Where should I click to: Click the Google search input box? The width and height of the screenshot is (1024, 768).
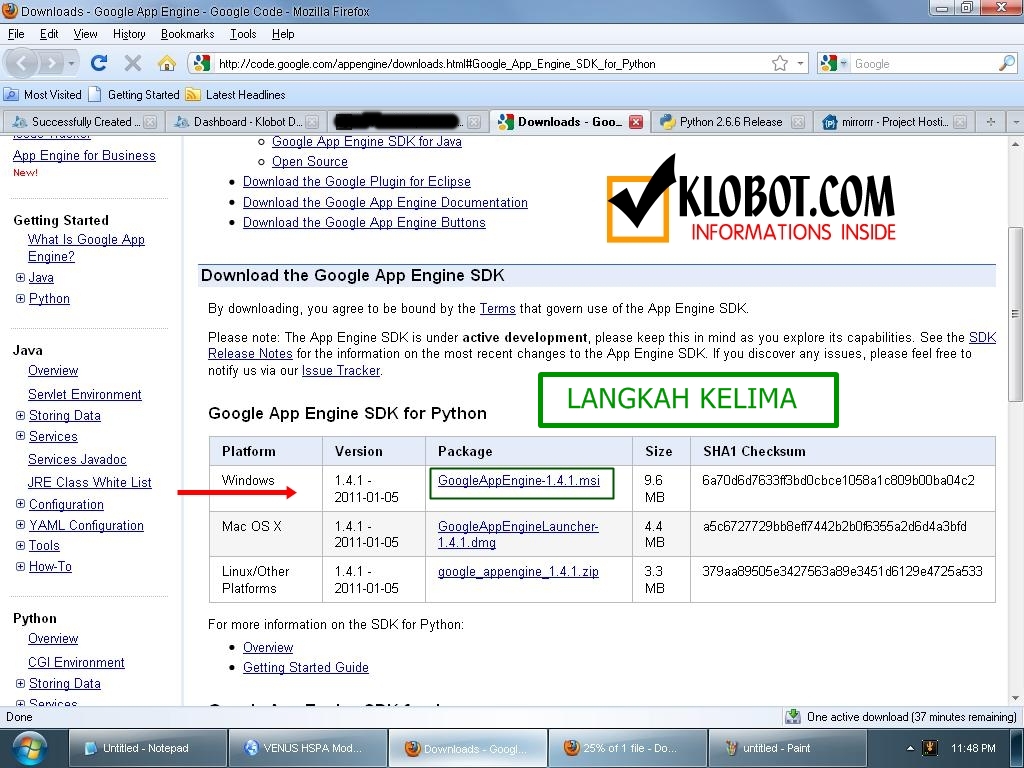pyautogui.click(x=924, y=63)
